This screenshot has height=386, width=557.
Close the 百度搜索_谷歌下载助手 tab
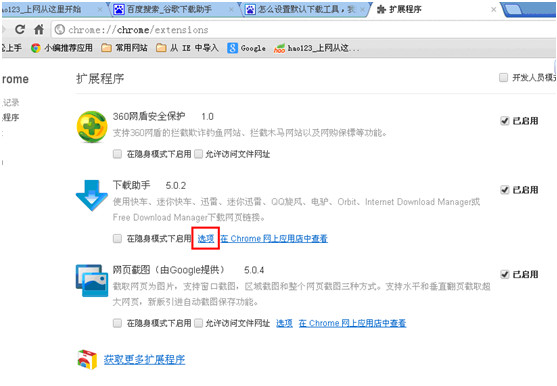(231, 10)
